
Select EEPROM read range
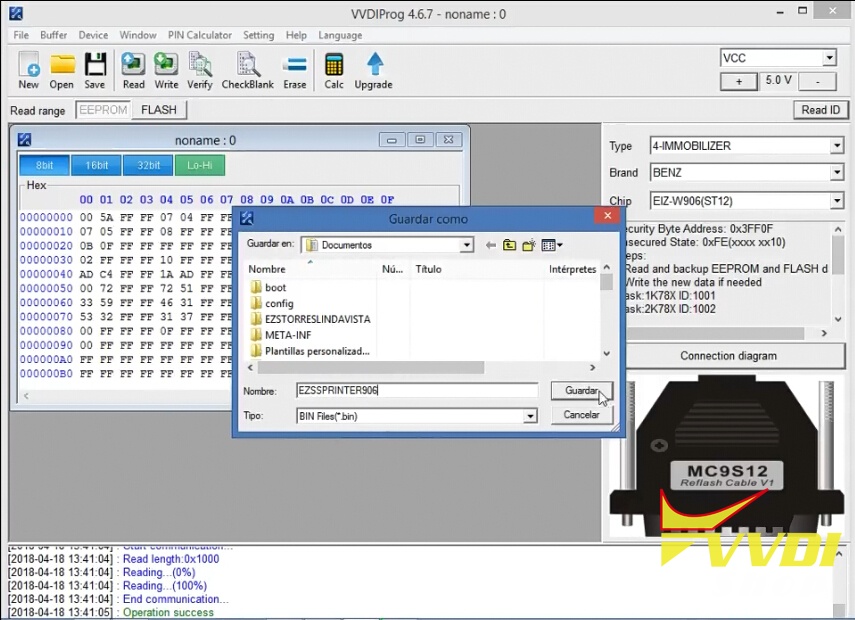click(103, 110)
